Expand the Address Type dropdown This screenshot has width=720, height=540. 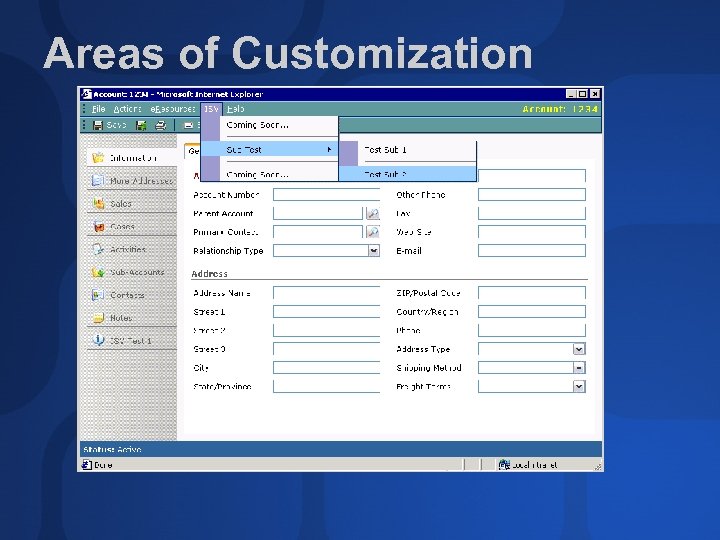[x=579, y=349]
